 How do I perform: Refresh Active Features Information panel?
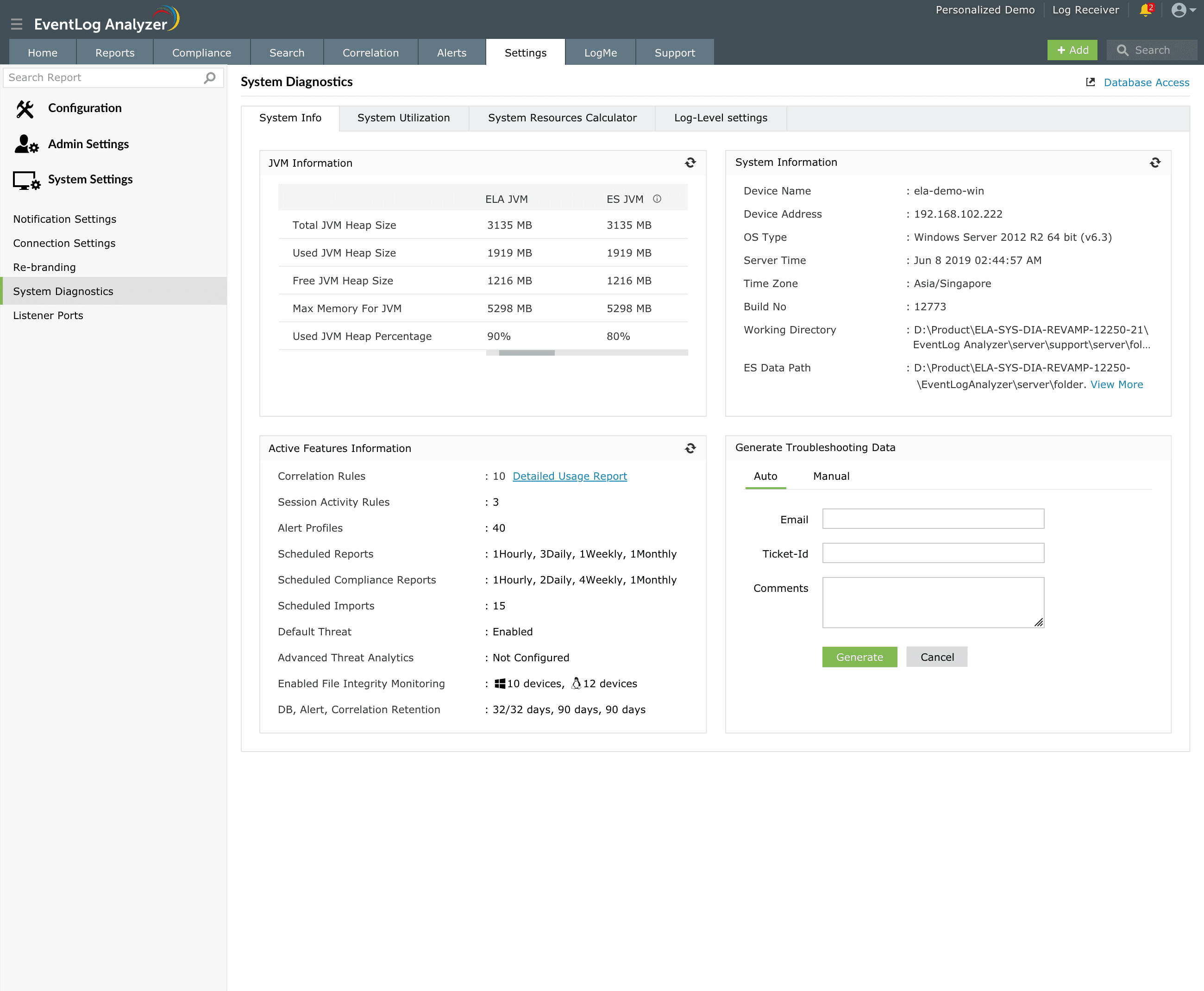(x=690, y=448)
